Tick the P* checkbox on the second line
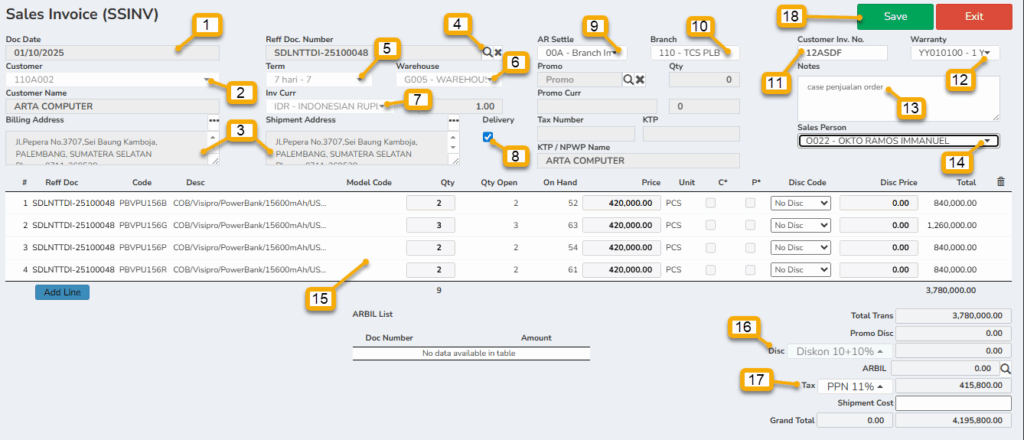This screenshot has height=440, width=1024. (x=750, y=225)
